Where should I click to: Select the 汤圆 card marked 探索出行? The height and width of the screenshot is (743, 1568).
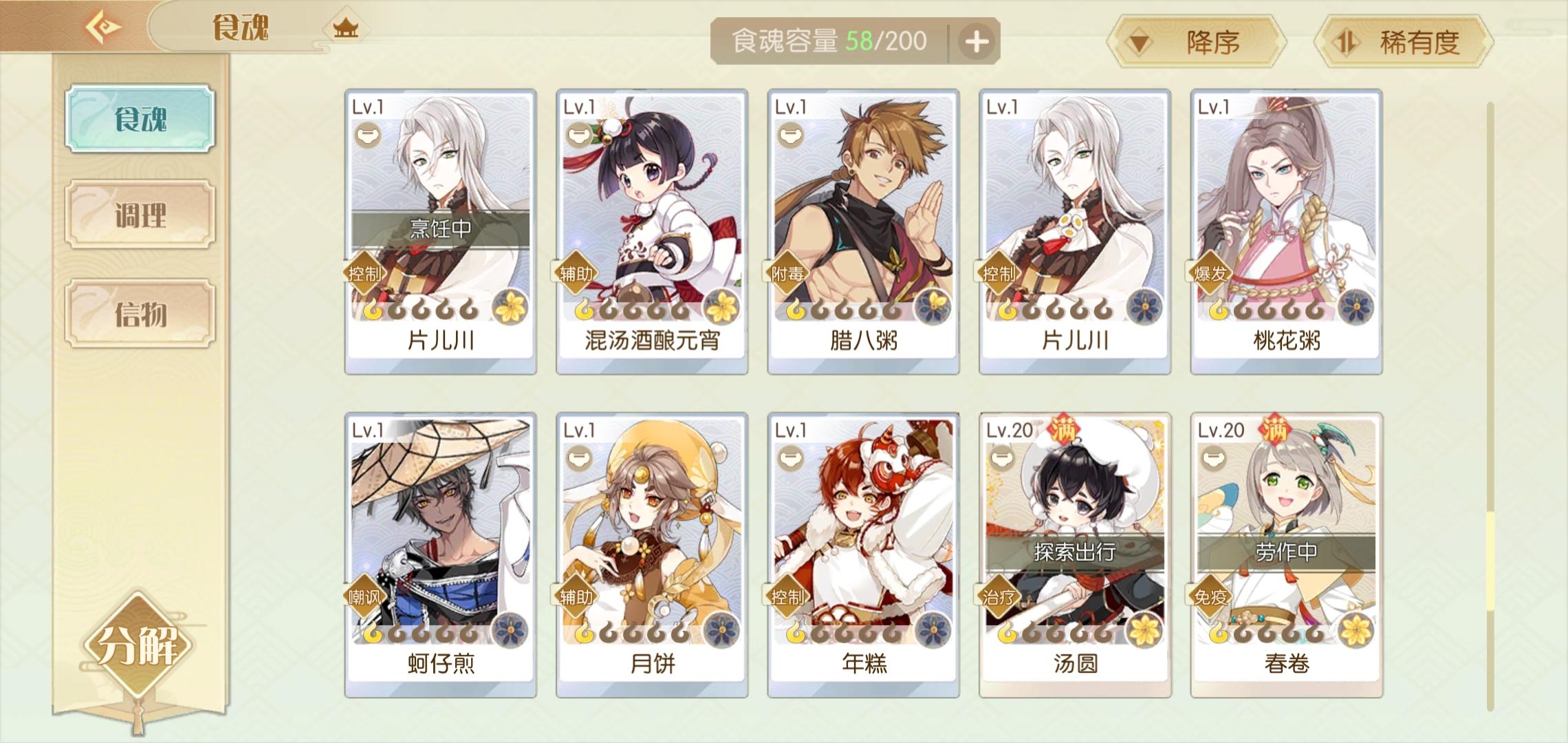tap(1075, 555)
